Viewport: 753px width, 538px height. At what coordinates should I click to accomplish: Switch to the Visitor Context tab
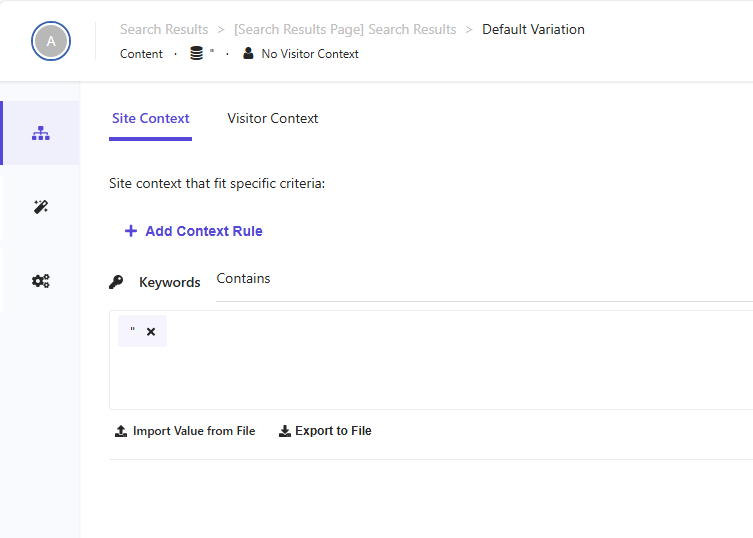pos(272,118)
